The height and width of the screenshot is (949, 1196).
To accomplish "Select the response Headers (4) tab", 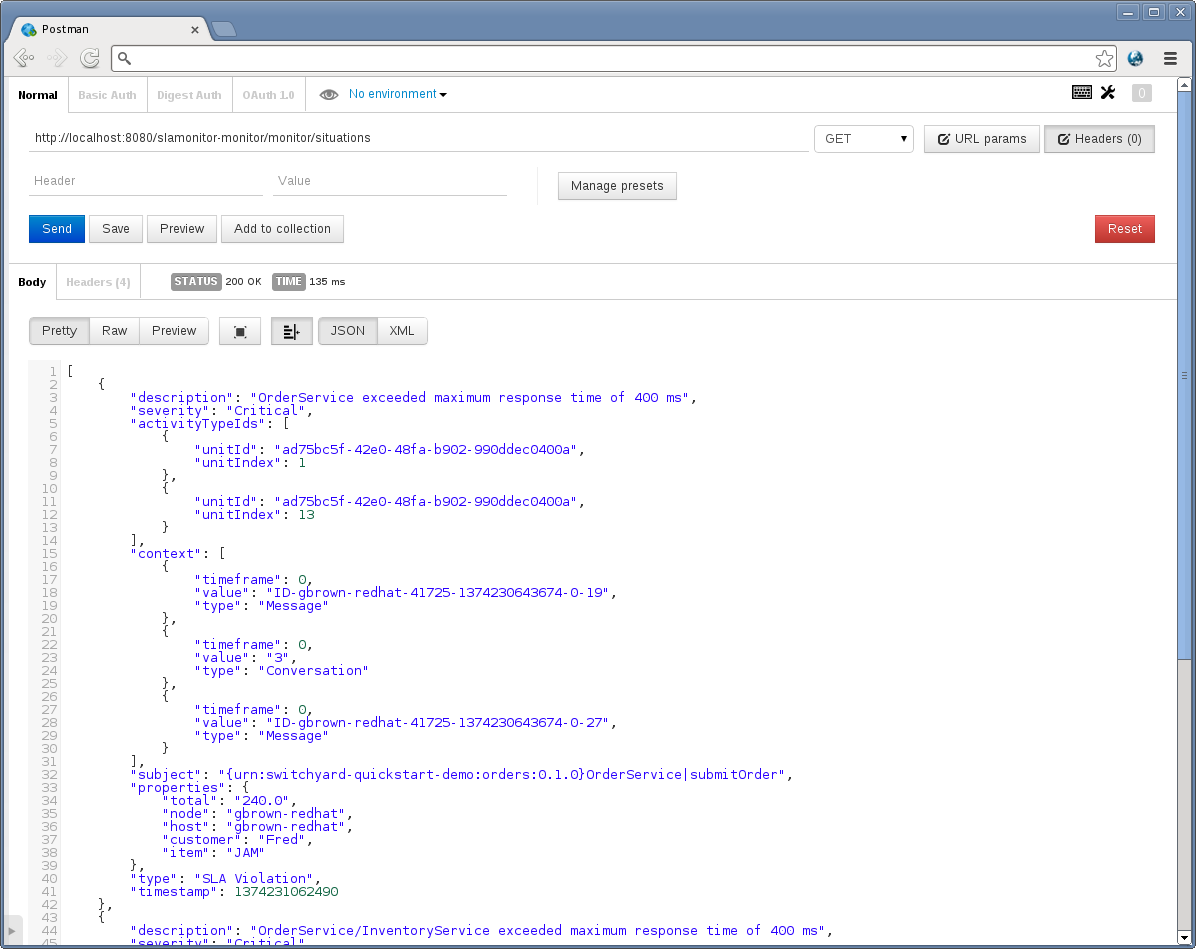I will point(98,281).
